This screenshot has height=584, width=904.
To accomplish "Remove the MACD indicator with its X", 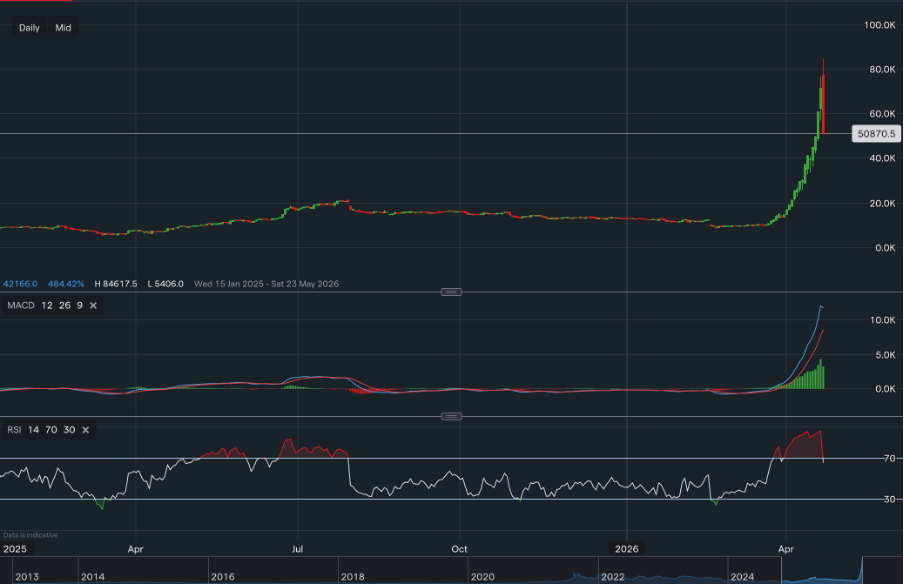I will [x=93, y=305].
